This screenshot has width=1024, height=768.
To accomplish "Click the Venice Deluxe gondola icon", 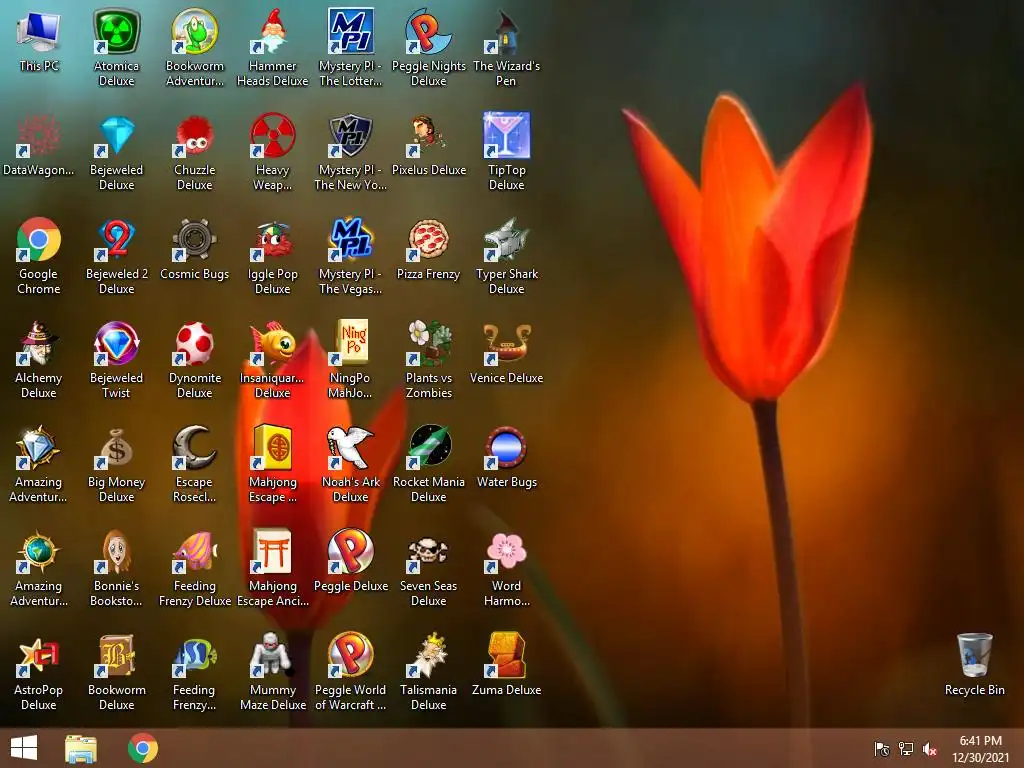I will click(506, 343).
